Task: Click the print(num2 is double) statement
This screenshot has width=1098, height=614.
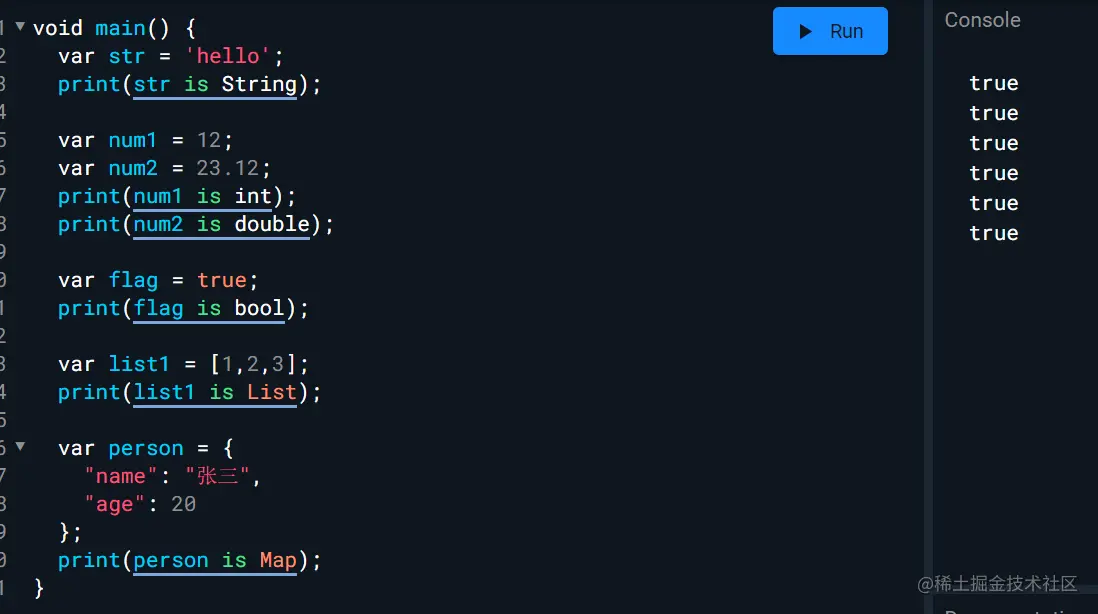Action: [x=196, y=225]
